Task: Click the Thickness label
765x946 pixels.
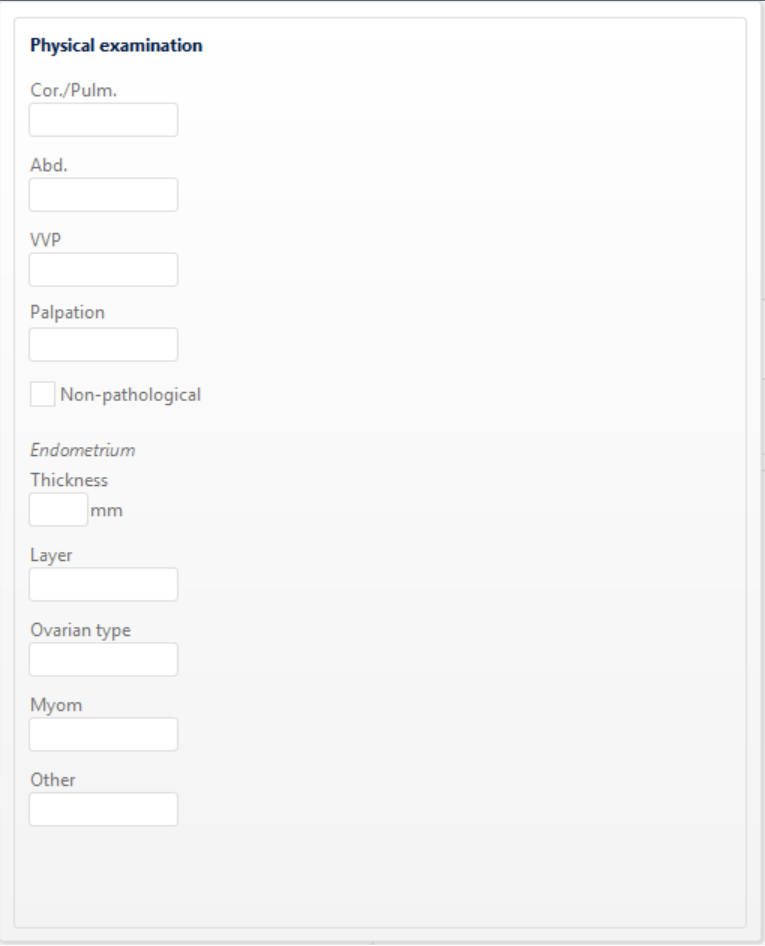Action: click(x=69, y=480)
